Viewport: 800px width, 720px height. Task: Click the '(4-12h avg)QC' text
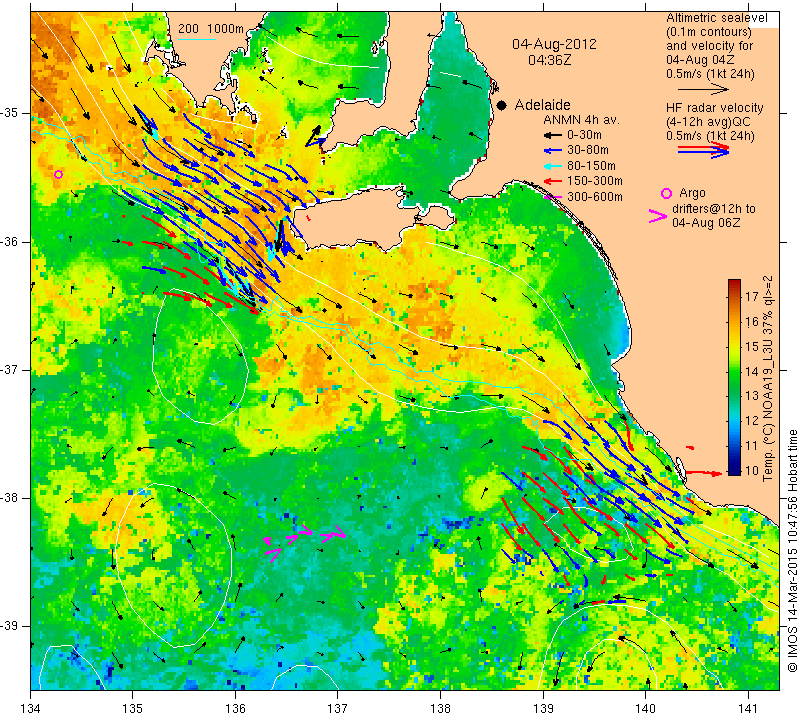click(708, 122)
